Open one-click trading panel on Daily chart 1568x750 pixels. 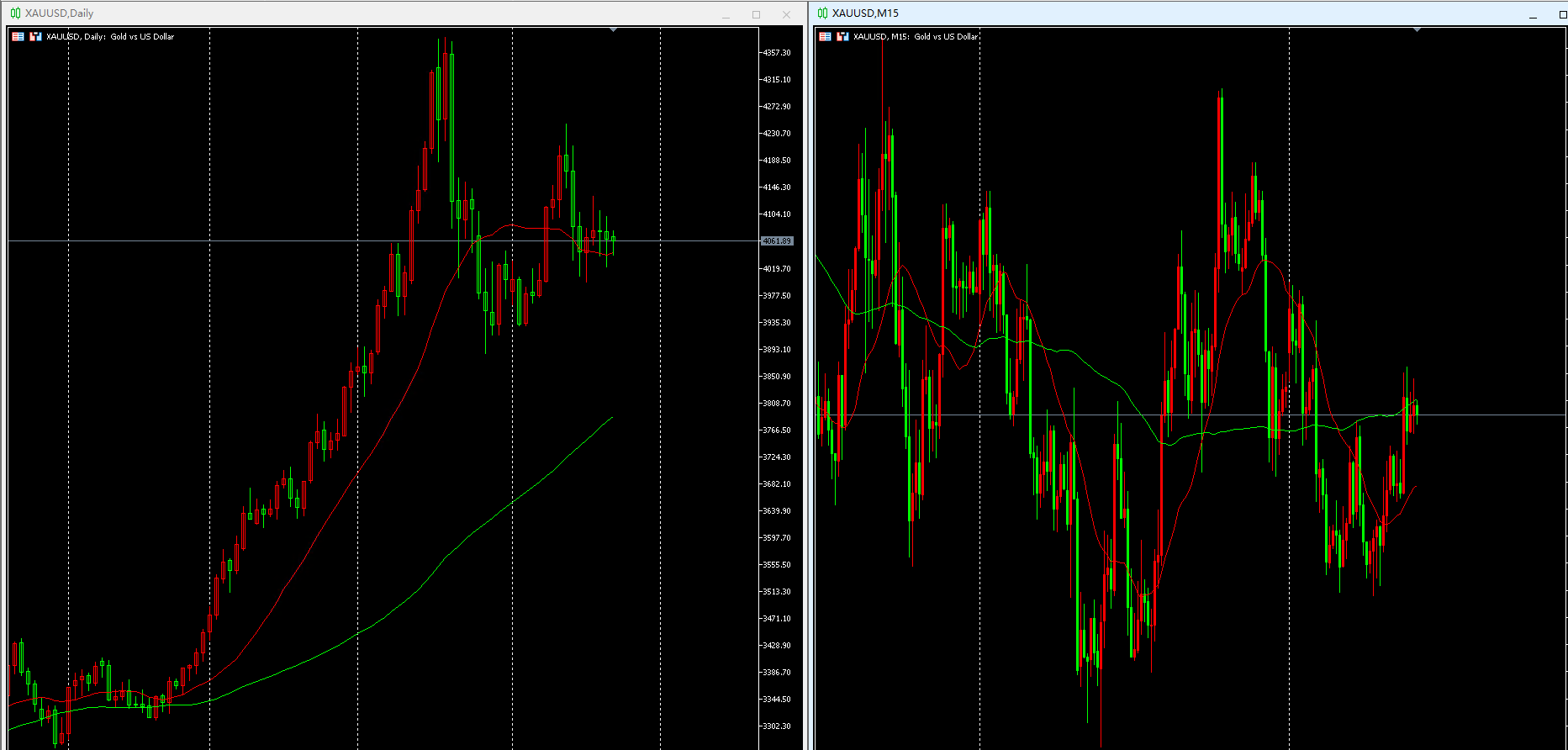pos(18,37)
